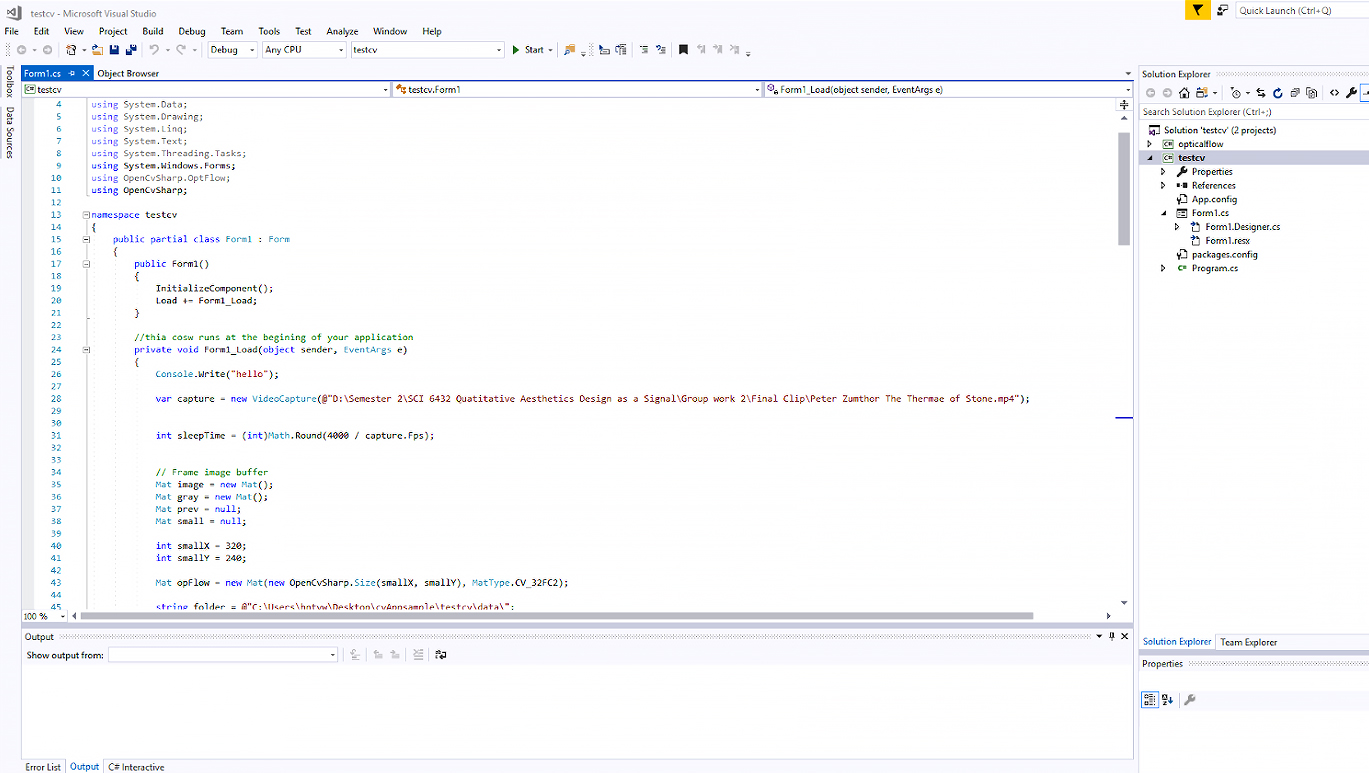Click the Find in Files toolbar icon

(x=568, y=49)
